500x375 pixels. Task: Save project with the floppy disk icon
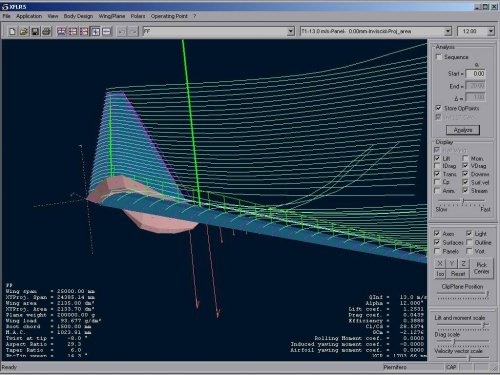(x=35, y=31)
